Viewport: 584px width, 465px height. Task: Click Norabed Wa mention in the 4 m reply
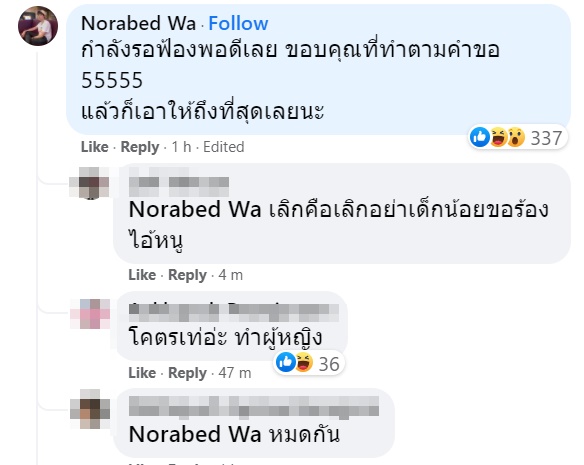(x=195, y=209)
